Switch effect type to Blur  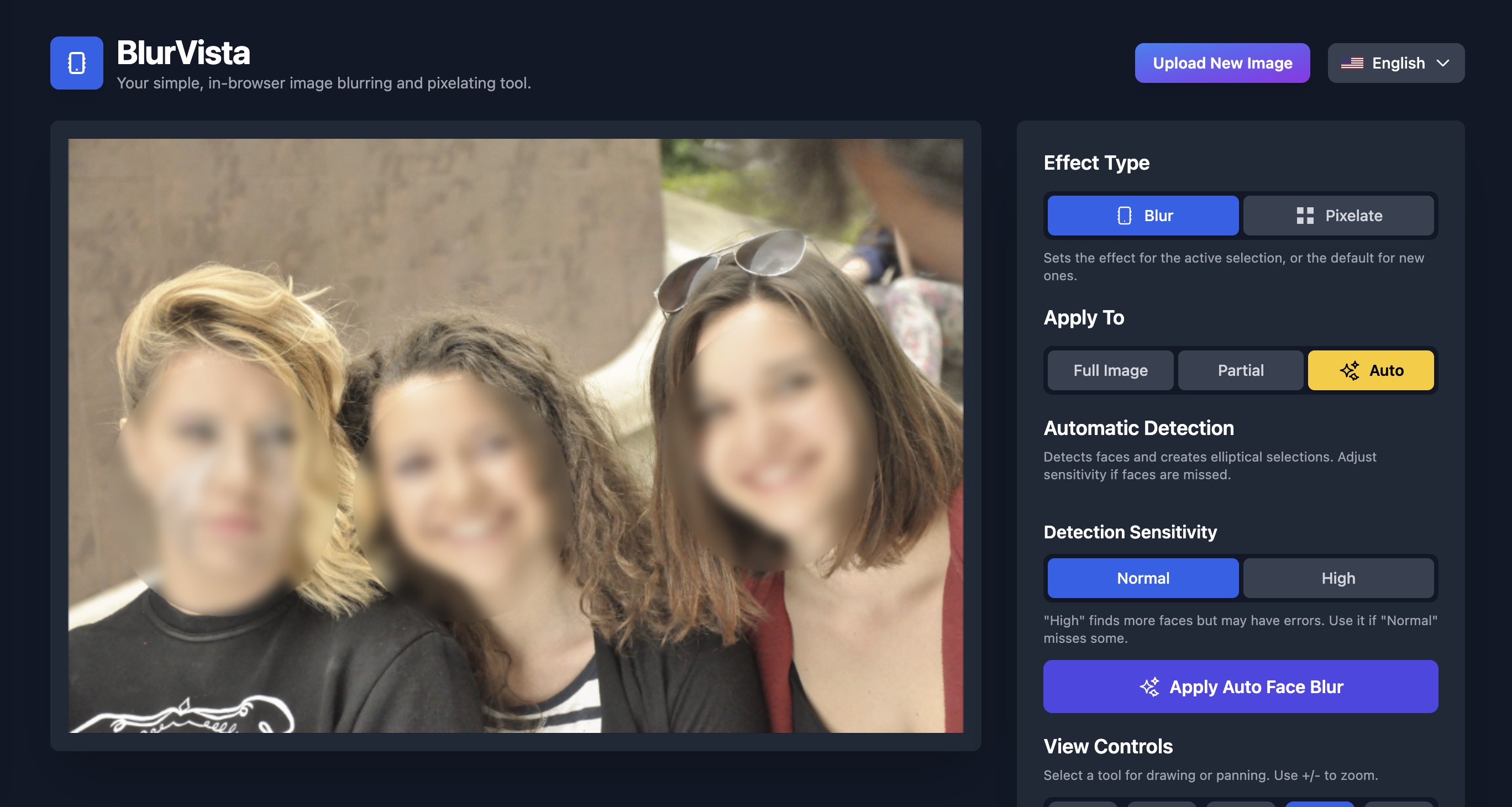pos(1142,216)
